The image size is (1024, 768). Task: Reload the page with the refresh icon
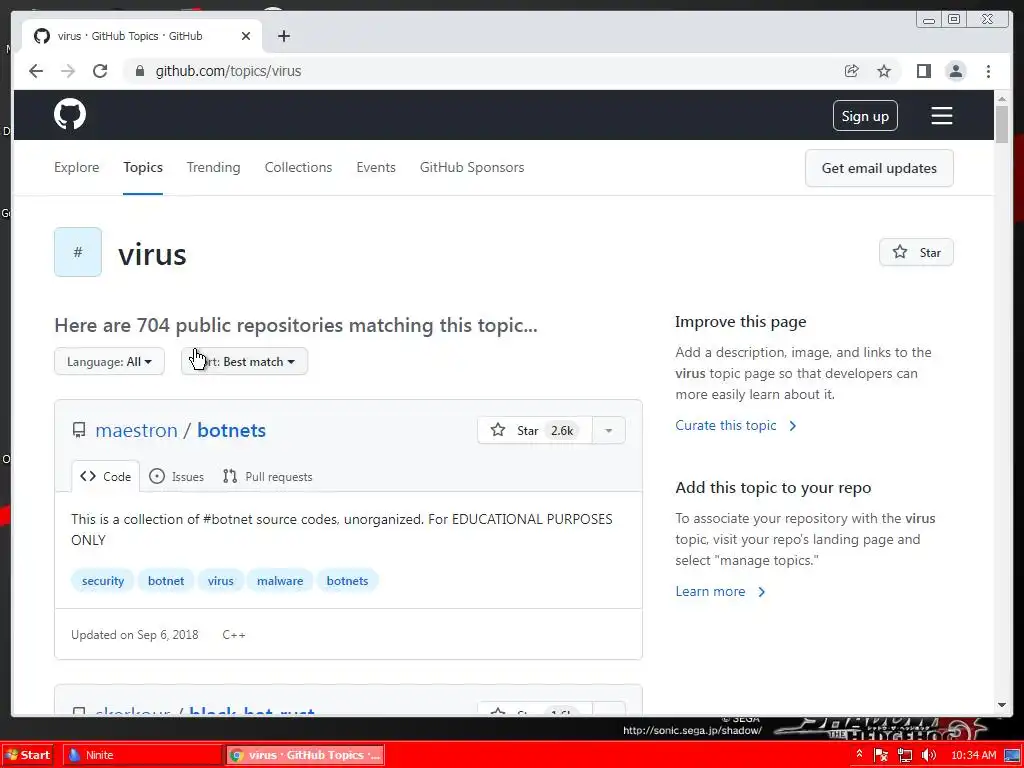(x=100, y=71)
